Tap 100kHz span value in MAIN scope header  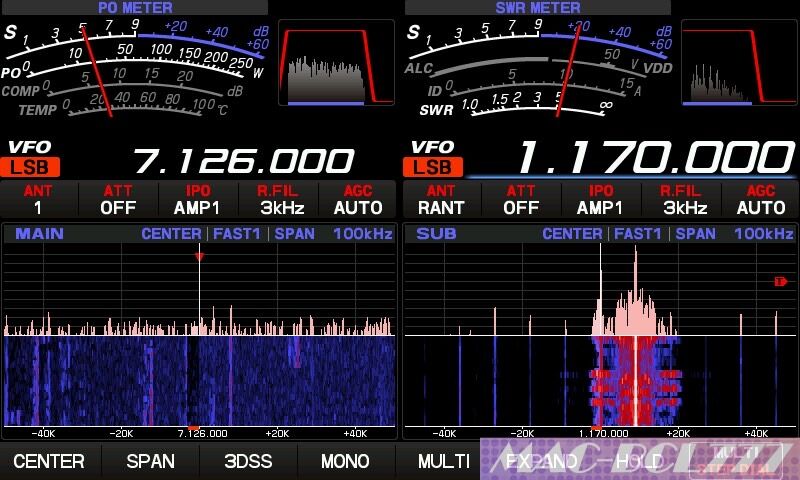click(363, 234)
